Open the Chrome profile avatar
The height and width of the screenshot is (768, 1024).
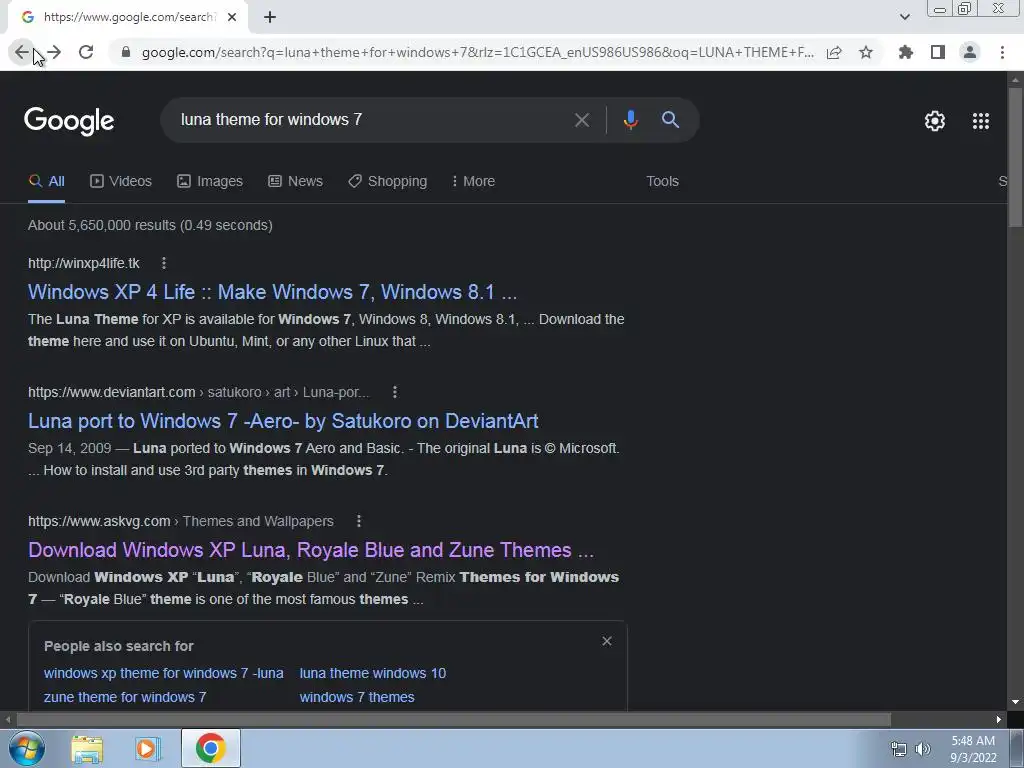[x=970, y=52]
